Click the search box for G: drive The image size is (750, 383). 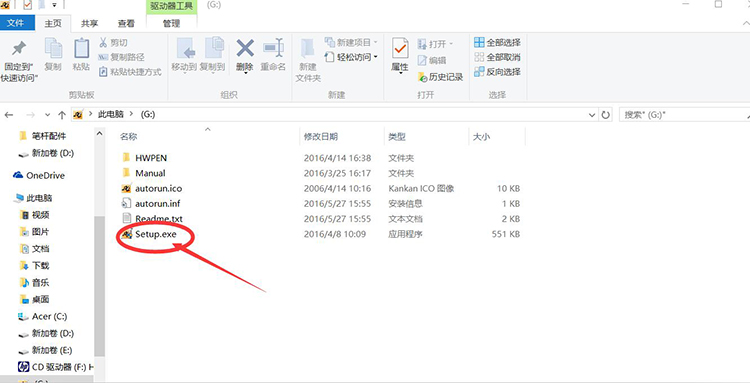click(684, 115)
